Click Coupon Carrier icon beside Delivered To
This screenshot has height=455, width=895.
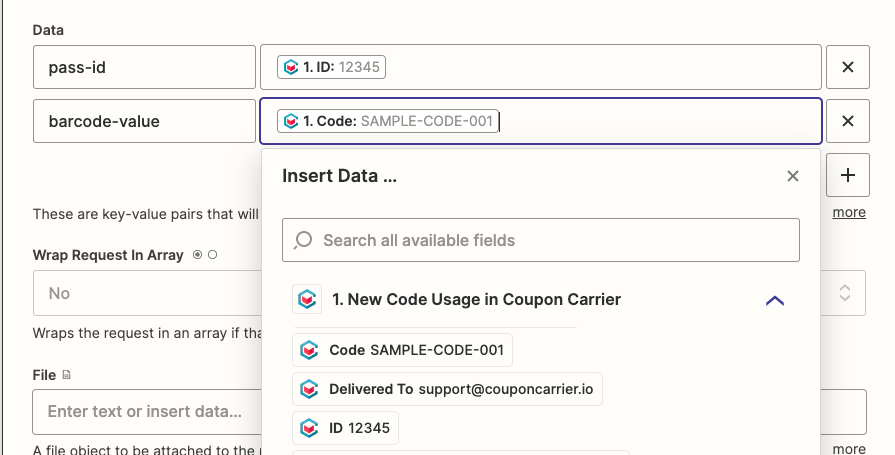pyautogui.click(x=309, y=389)
